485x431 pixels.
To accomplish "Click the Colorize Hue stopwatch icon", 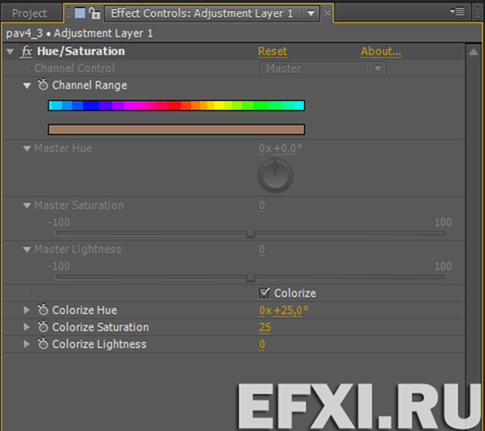I will coord(43,310).
